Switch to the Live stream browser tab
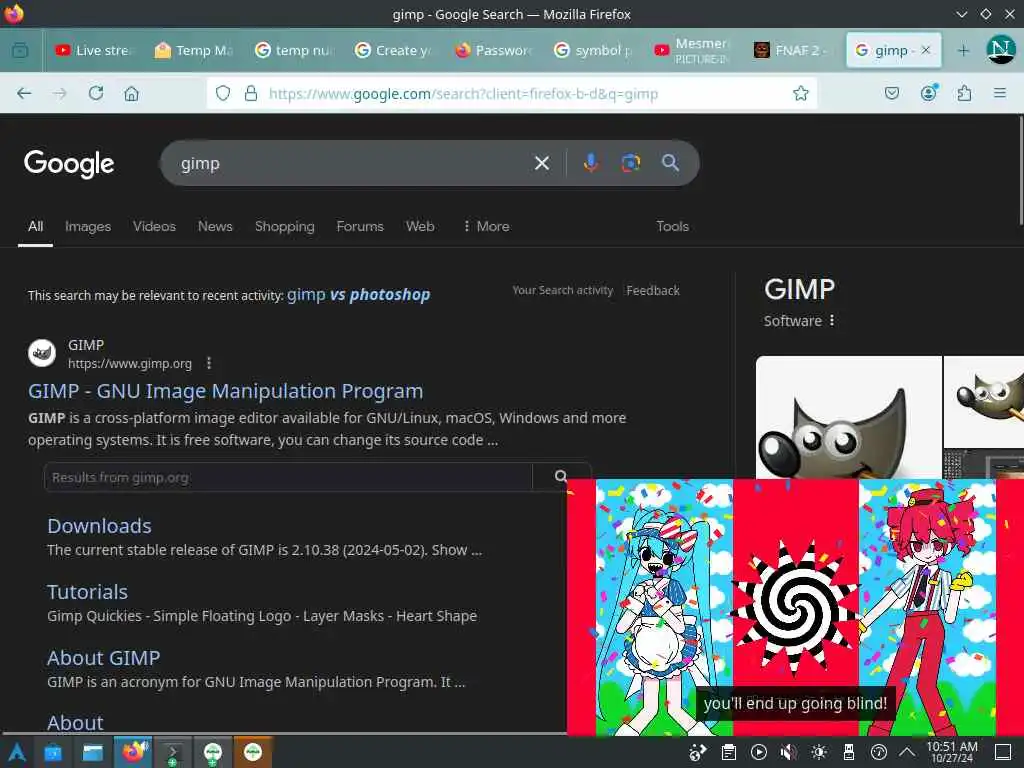Image resolution: width=1024 pixels, height=768 pixels. coord(93,50)
